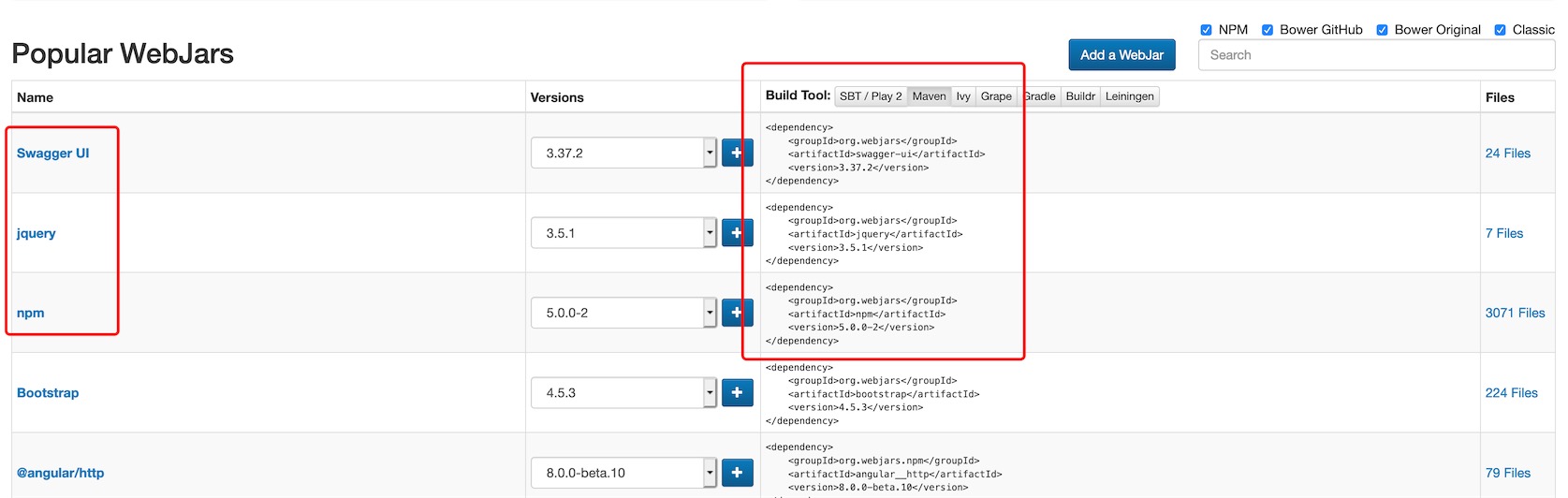Focus the Search input field

[1376, 55]
